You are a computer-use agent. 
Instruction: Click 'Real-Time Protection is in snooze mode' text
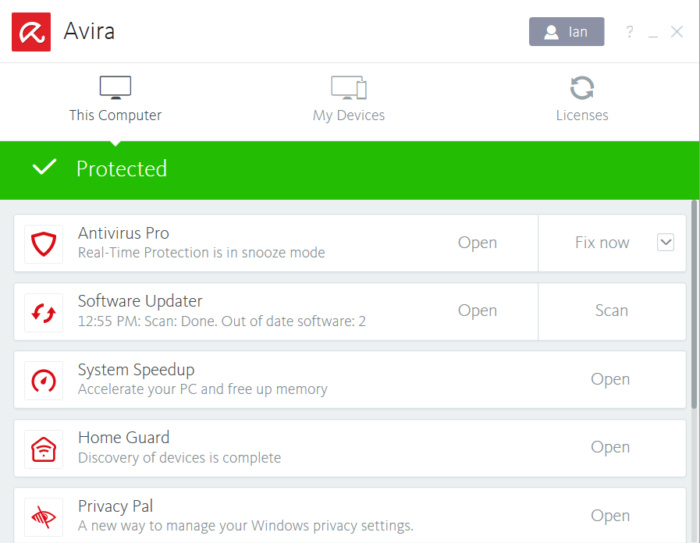[x=201, y=253]
